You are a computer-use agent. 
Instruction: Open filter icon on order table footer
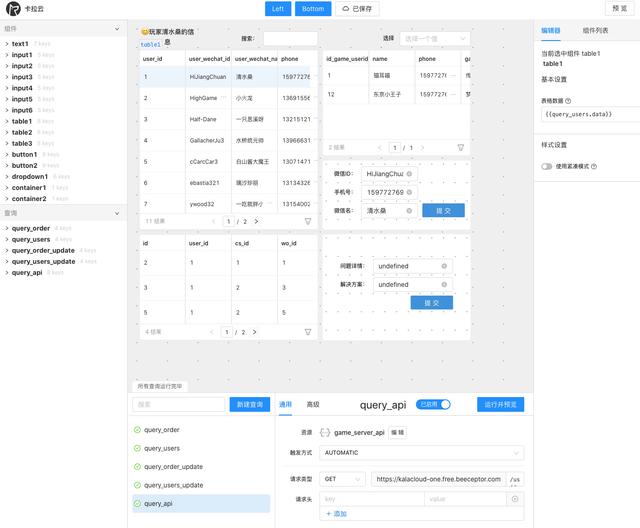tap(308, 332)
